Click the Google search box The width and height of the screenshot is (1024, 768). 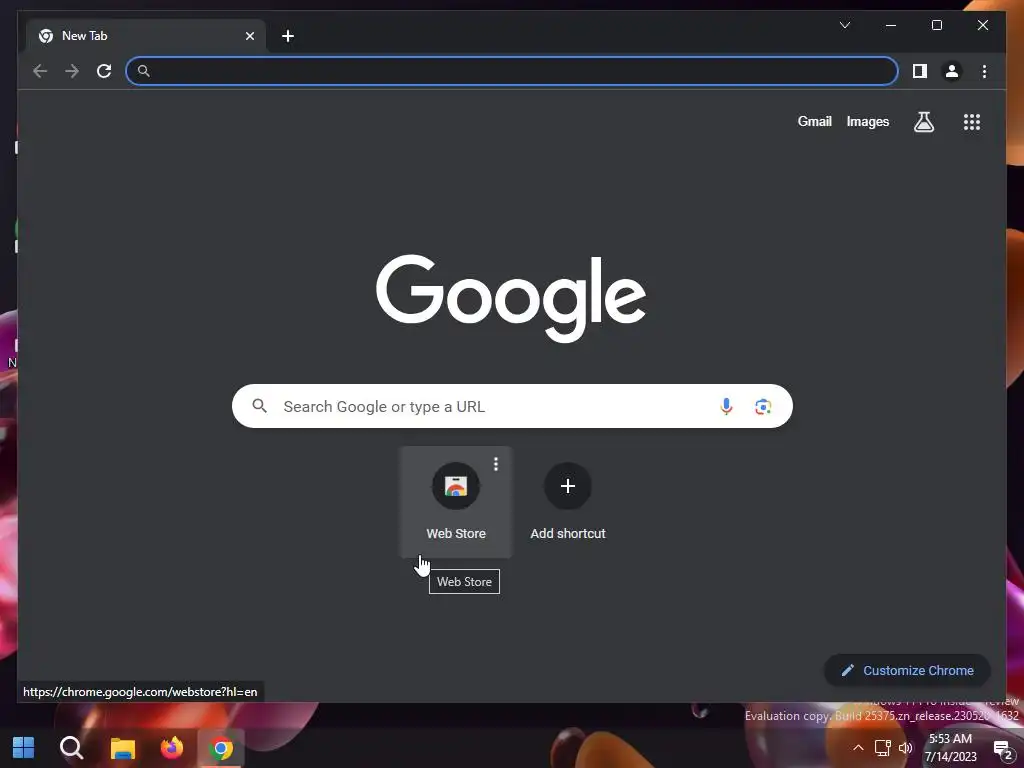pos(512,406)
